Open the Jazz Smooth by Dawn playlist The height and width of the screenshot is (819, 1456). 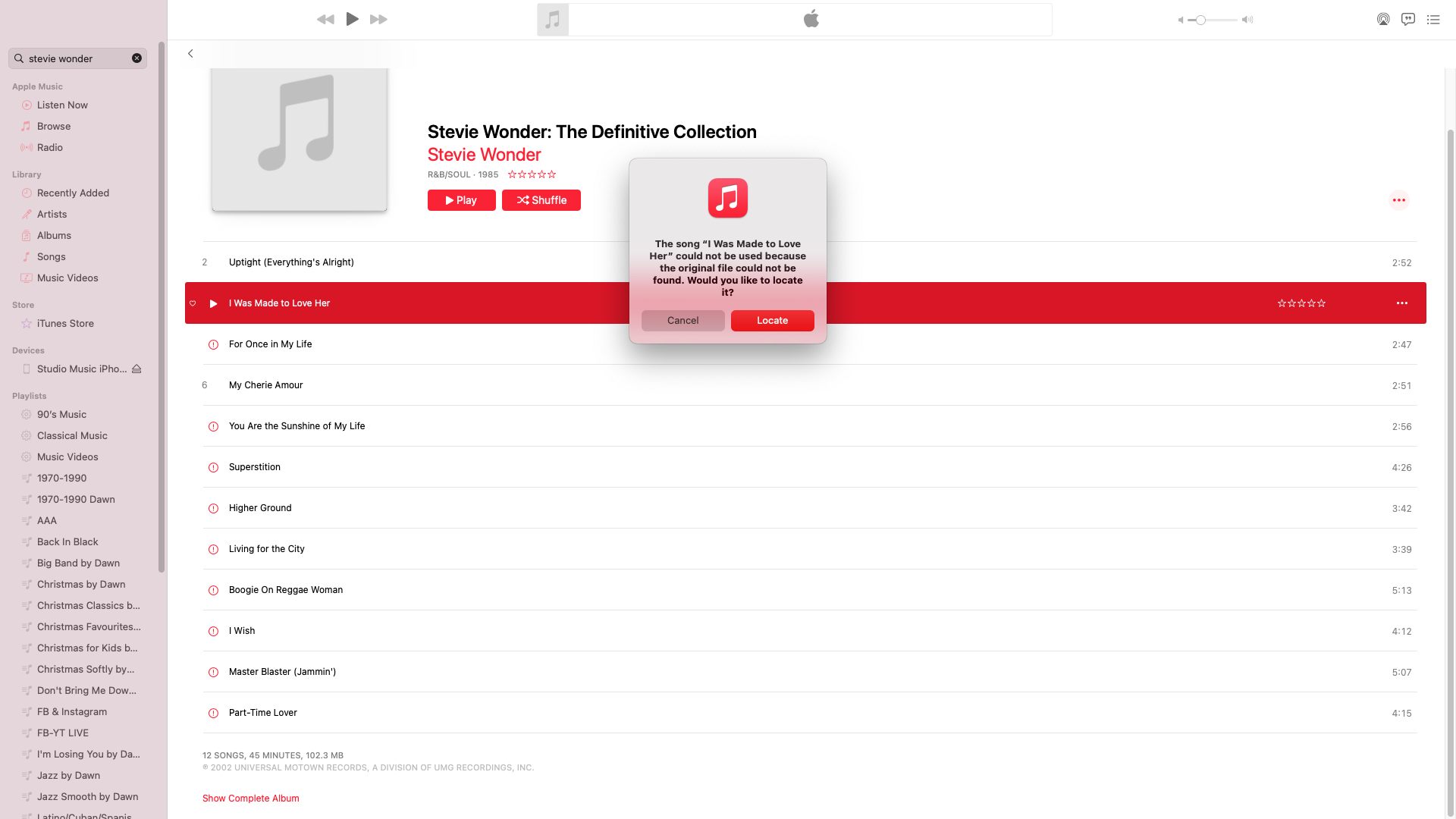(87, 797)
